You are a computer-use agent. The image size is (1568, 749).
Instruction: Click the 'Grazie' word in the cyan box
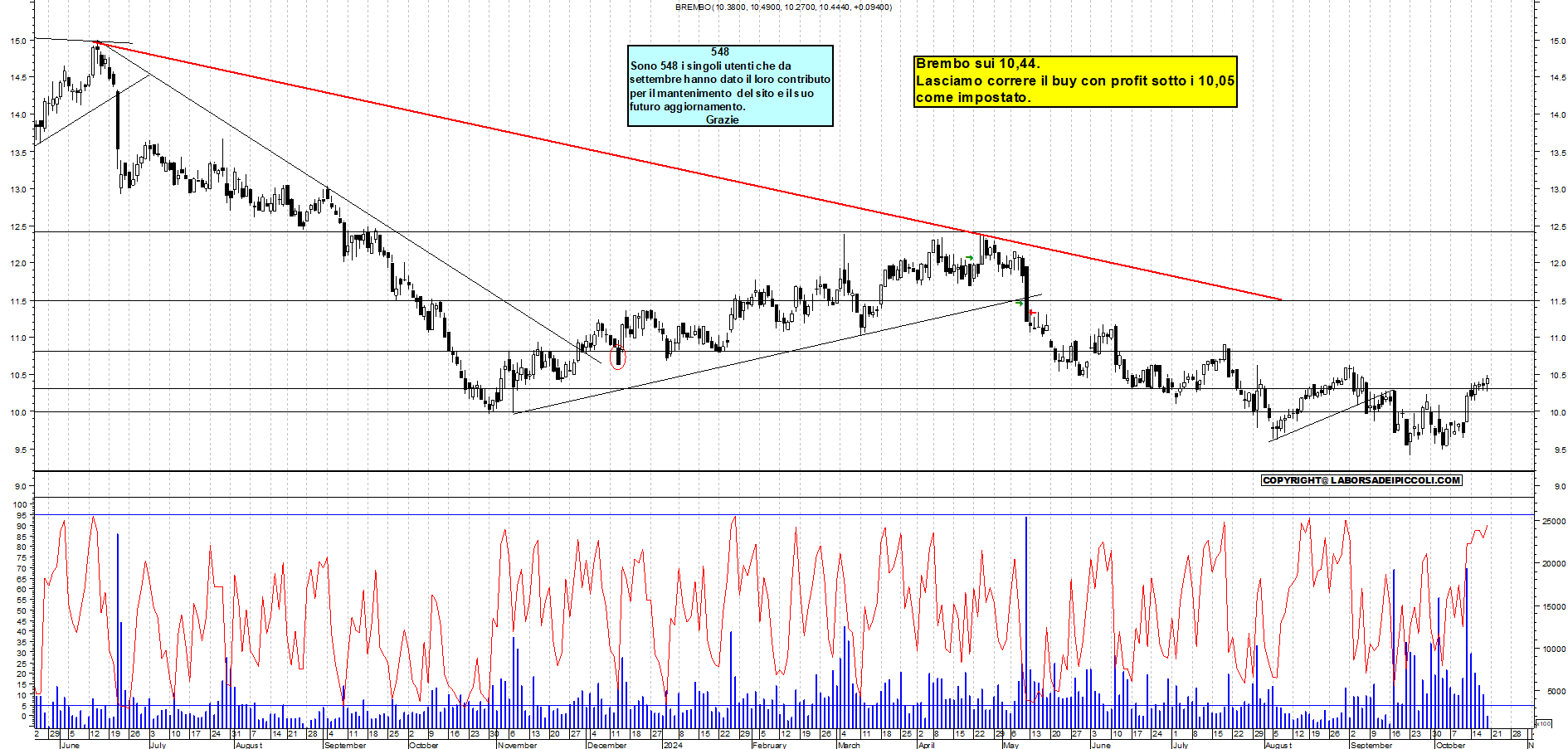tap(722, 119)
